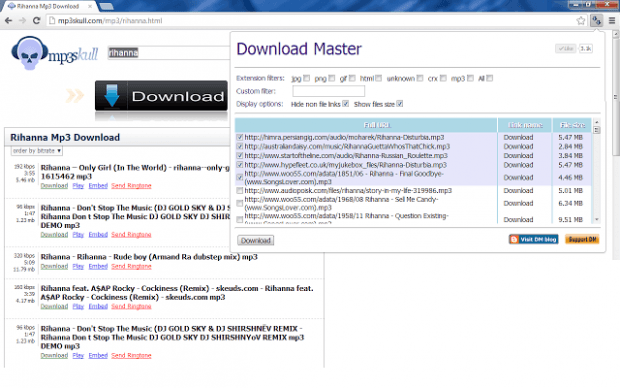Embed the Rude boy dubstep mix song
Image resolution: width=620 pixels, height=388 pixels.
click(x=98, y=266)
